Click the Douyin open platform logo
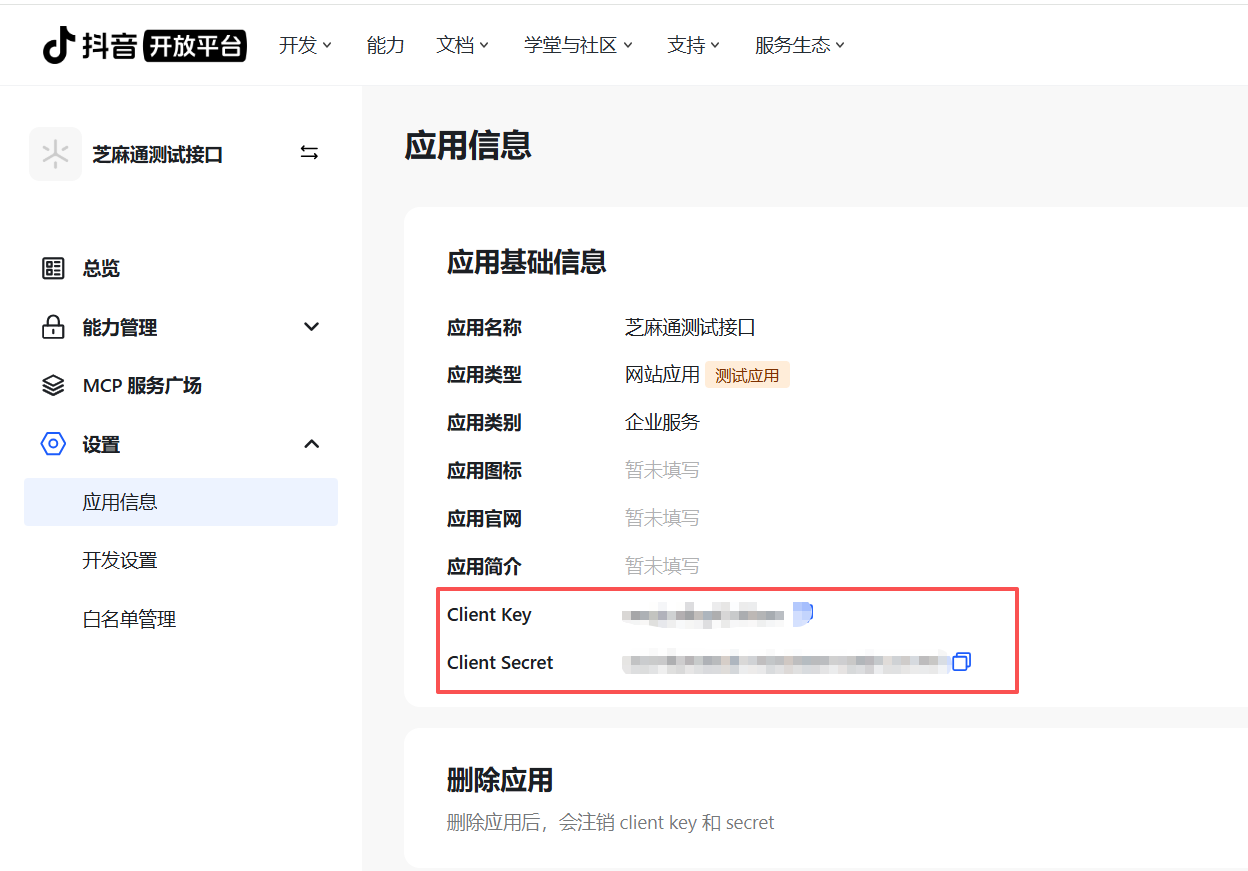 (x=144, y=45)
